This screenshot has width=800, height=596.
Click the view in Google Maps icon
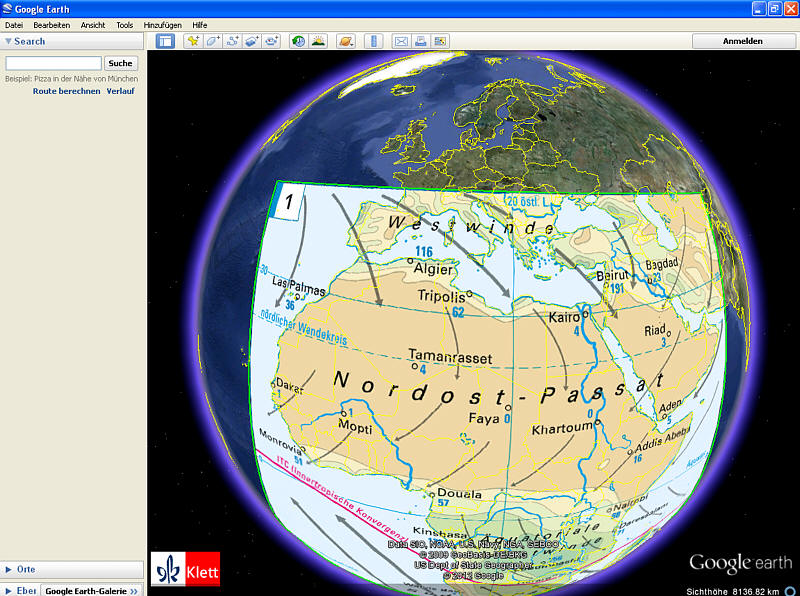[x=440, y=41]
